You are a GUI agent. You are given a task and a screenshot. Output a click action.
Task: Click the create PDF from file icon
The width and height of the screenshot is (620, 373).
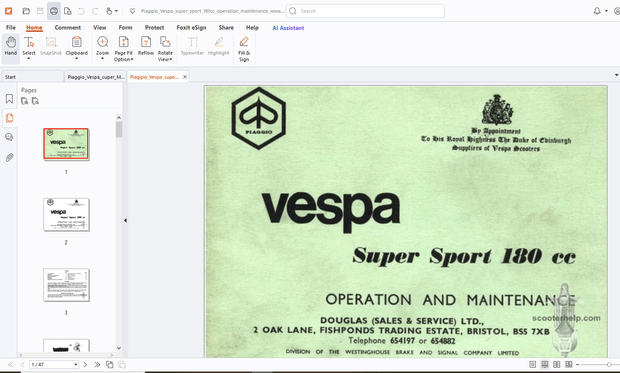[68, 11]
